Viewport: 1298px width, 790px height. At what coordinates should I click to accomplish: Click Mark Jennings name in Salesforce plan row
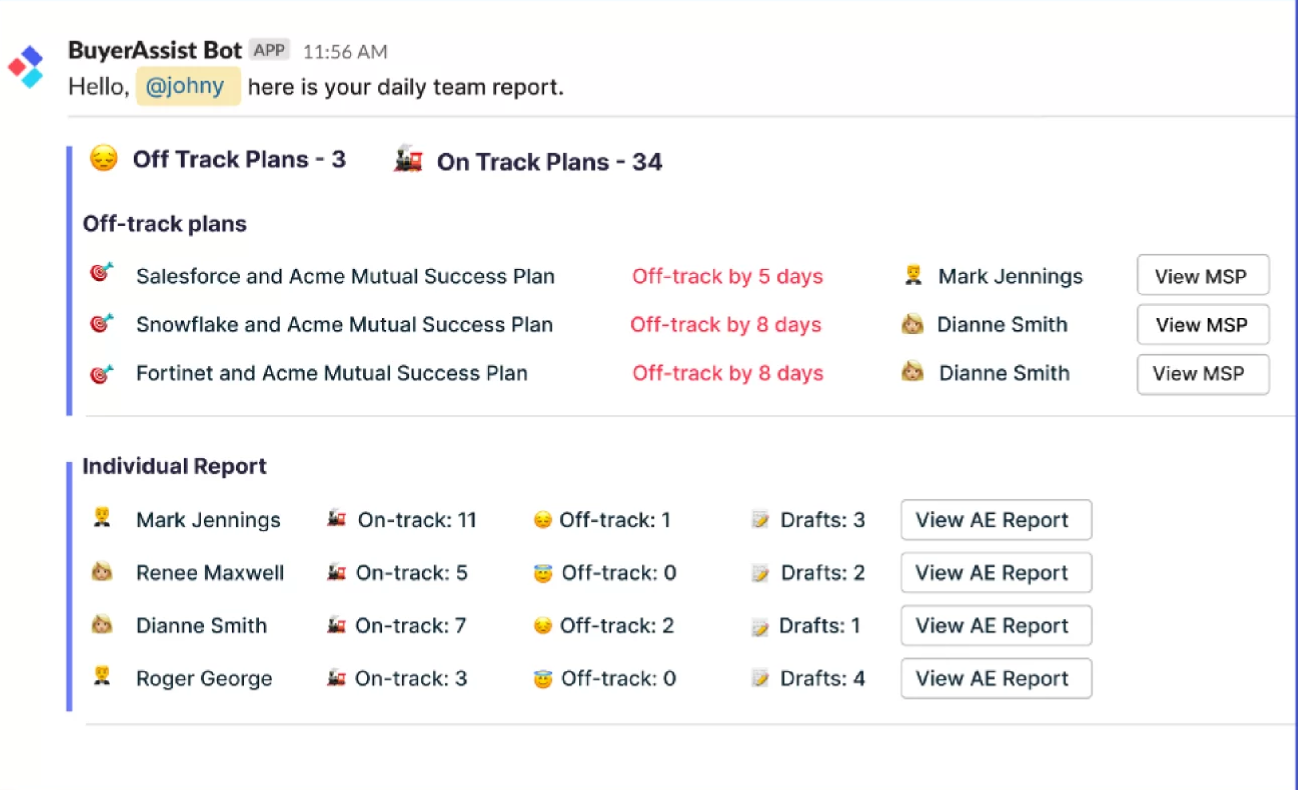pos(1010,276)
